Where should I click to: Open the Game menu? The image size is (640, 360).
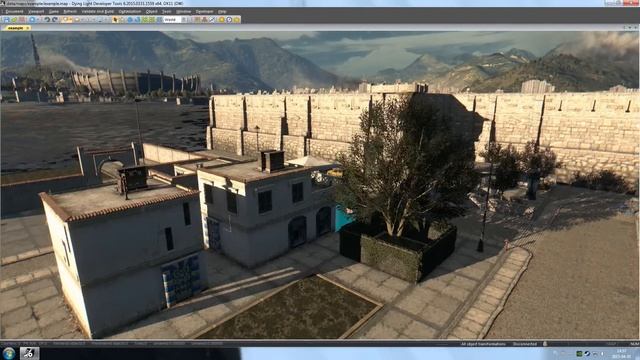click(x=53, y=11)
